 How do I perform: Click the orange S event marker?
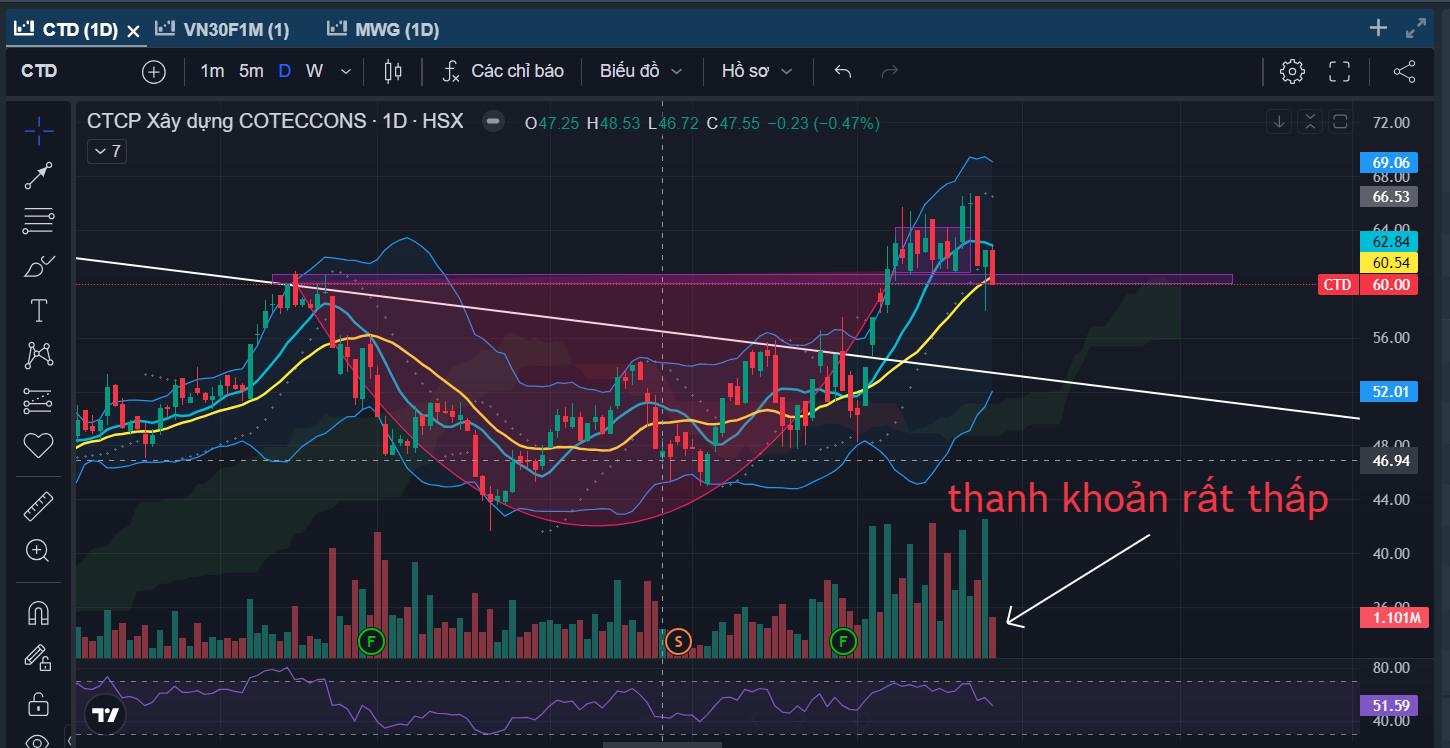[x=678, y=641]
